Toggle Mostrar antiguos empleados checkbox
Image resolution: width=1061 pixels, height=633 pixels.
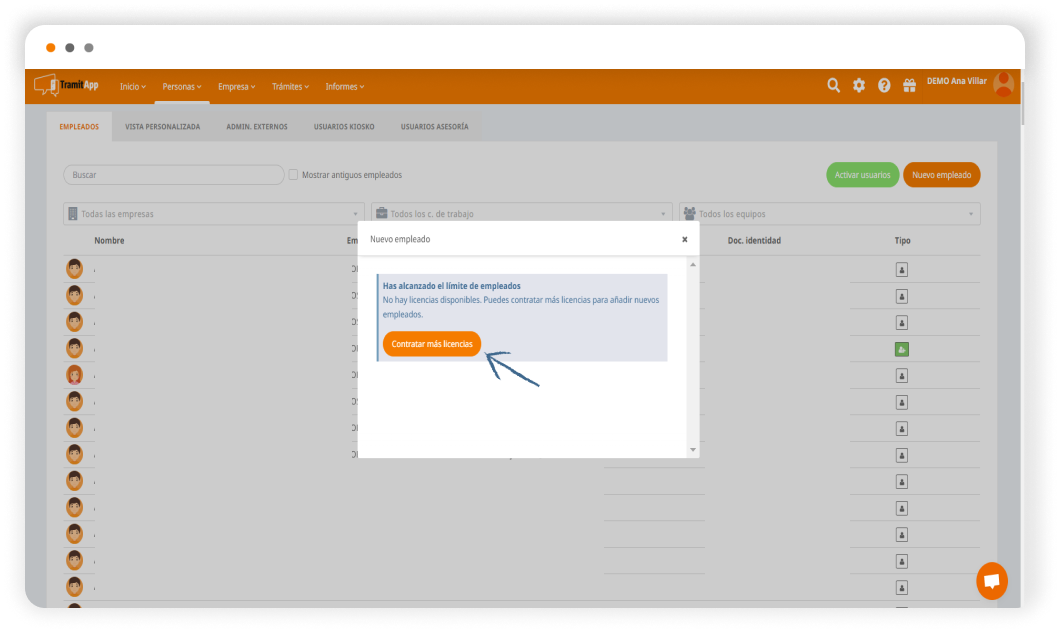[x=294, y=175]
